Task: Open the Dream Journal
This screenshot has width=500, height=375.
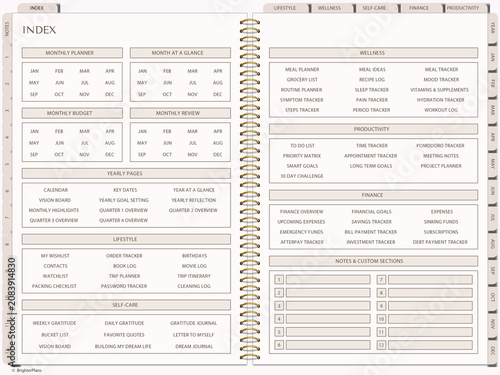Action: [x=194, y=346]
